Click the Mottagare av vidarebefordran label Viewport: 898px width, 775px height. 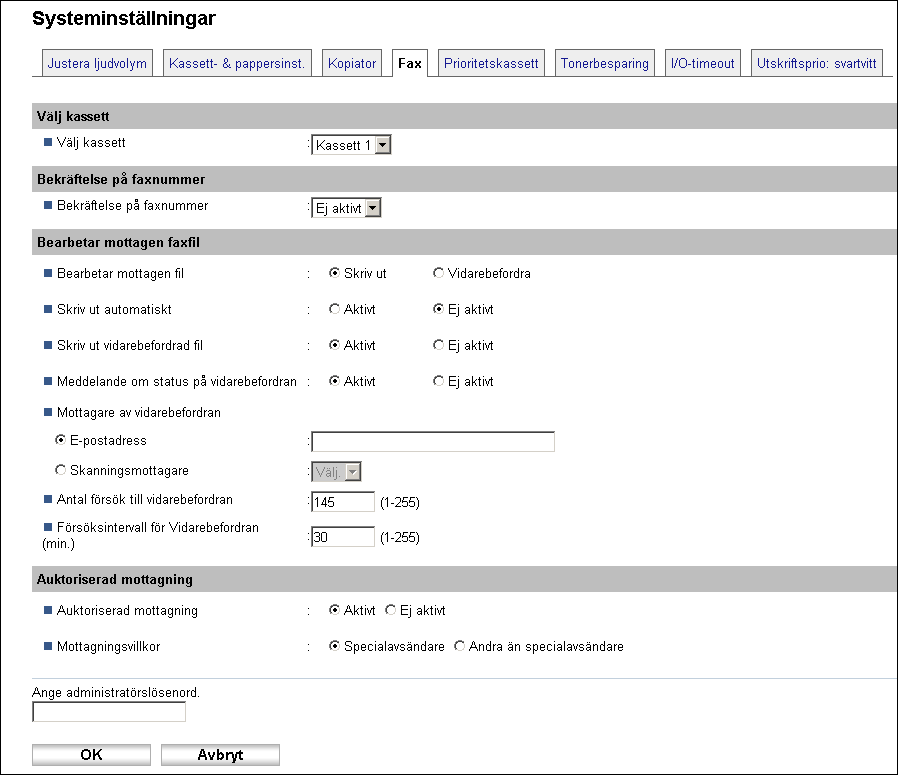139,412
